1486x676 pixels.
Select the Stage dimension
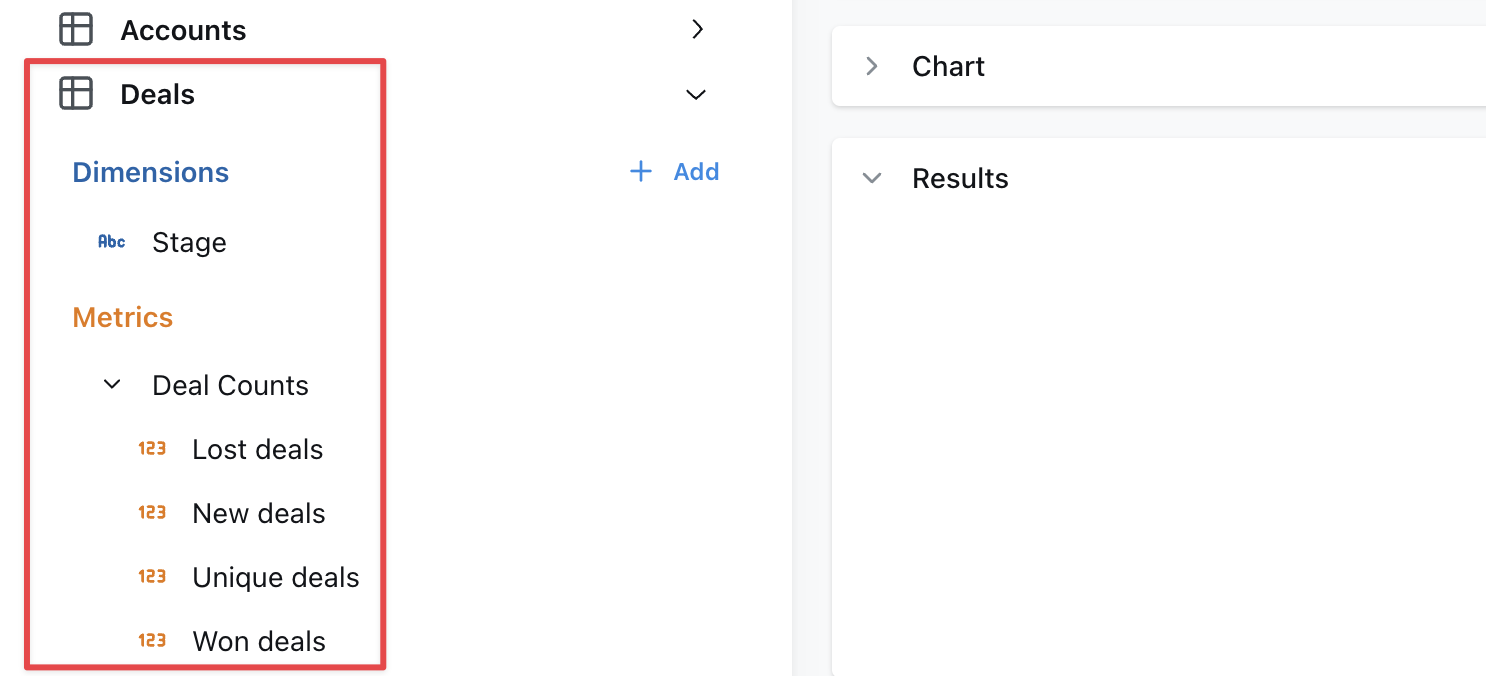(x=189, y=241)
